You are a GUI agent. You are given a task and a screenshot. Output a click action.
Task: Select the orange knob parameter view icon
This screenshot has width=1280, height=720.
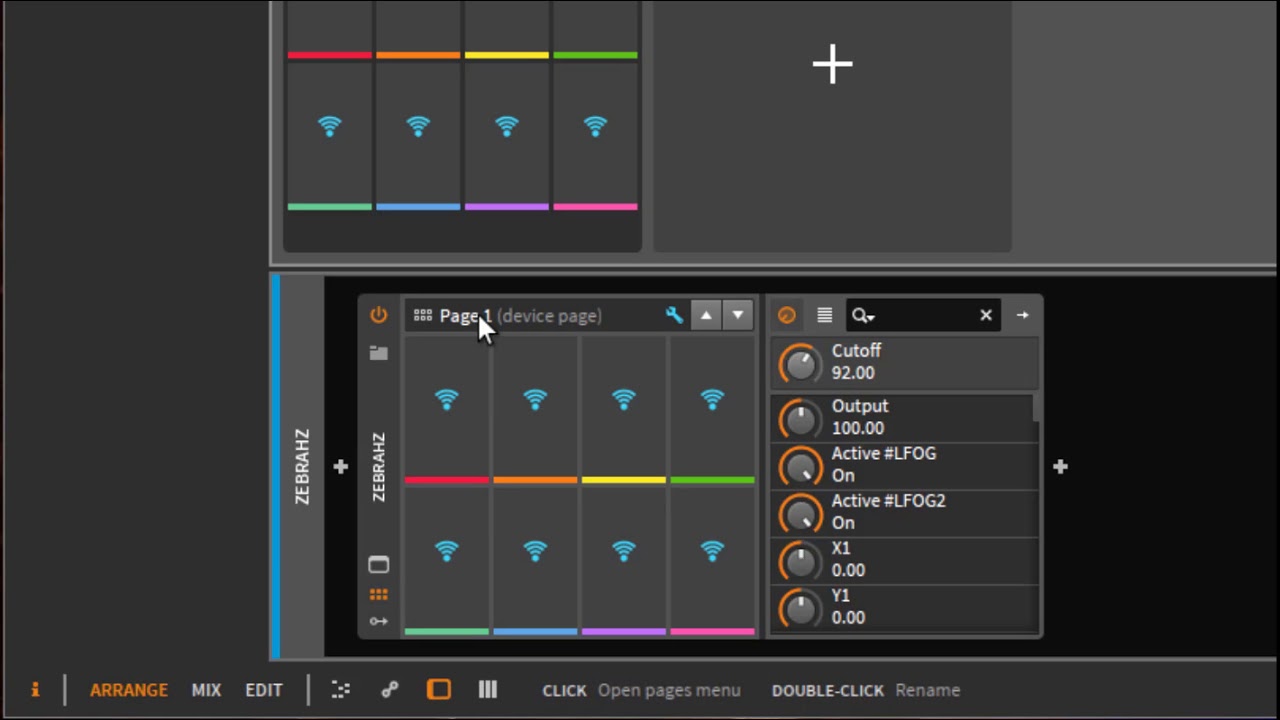coord(787,315)
